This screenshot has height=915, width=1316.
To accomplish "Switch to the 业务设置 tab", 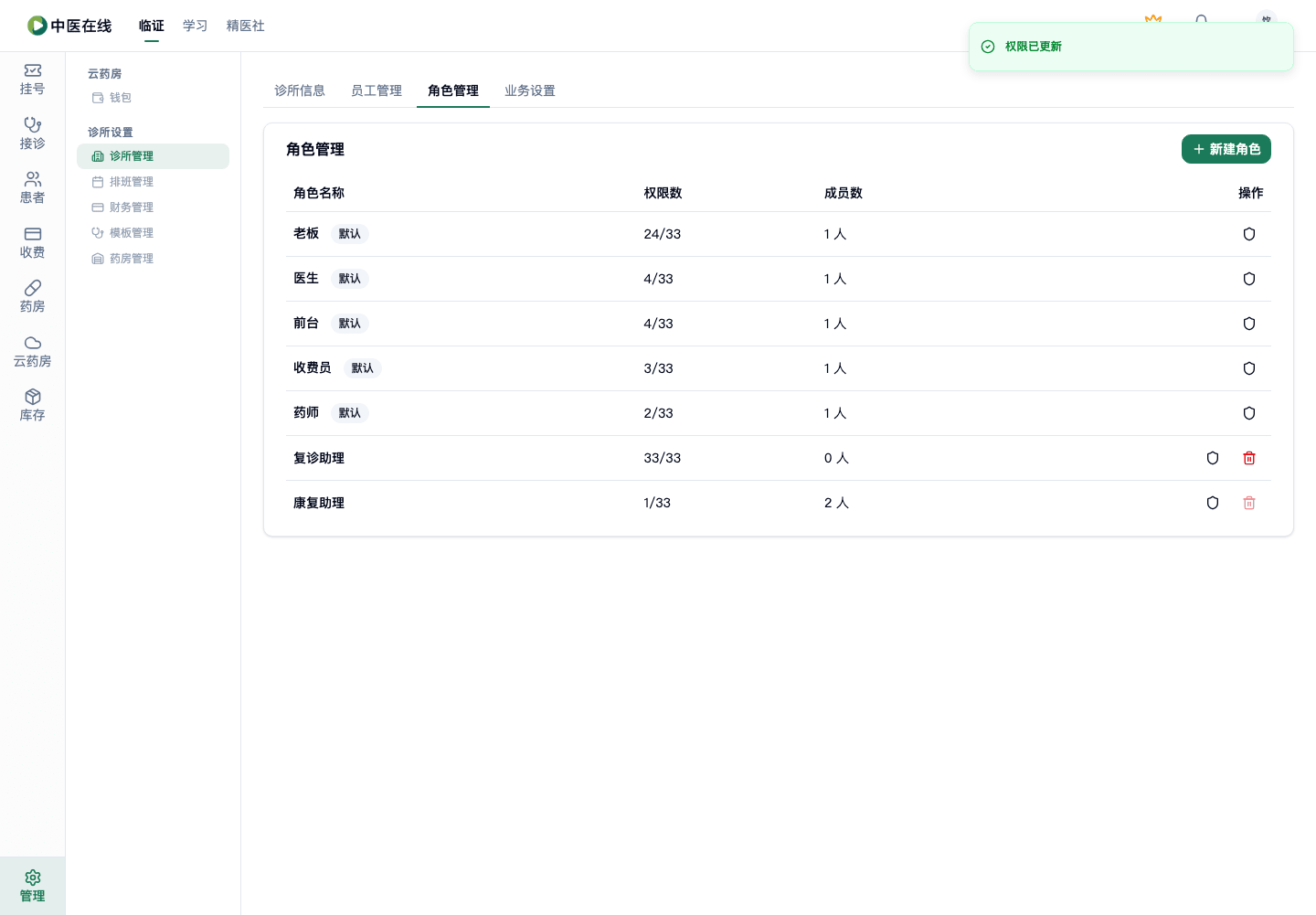I will click(530, 90).
